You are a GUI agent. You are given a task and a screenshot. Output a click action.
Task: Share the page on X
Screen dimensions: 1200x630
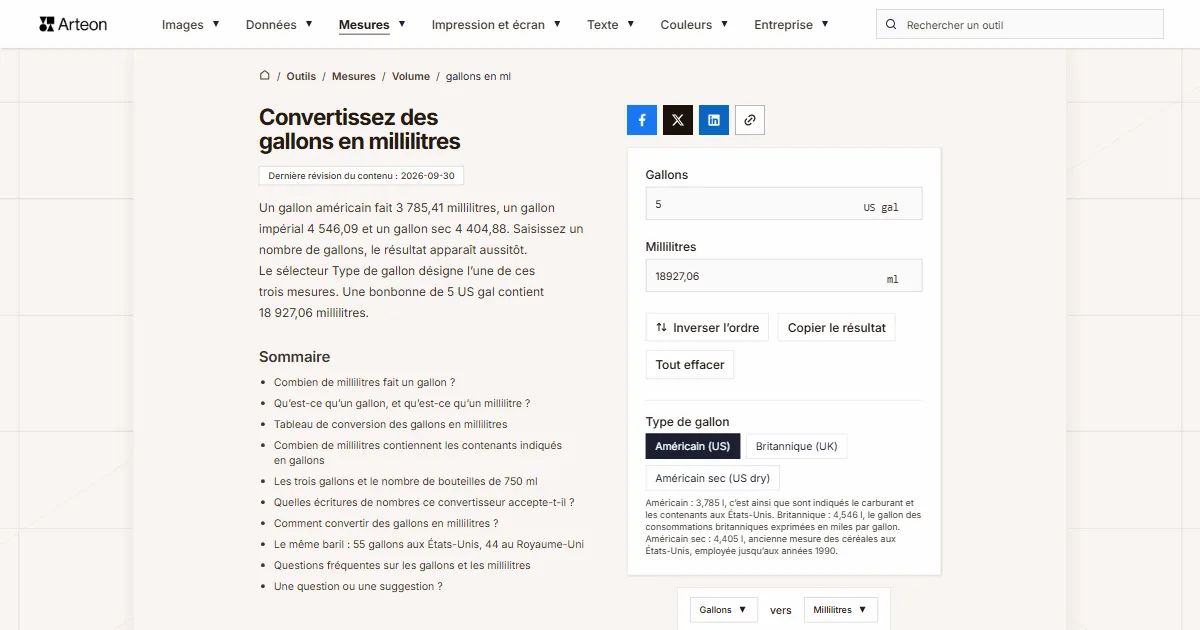678,120
